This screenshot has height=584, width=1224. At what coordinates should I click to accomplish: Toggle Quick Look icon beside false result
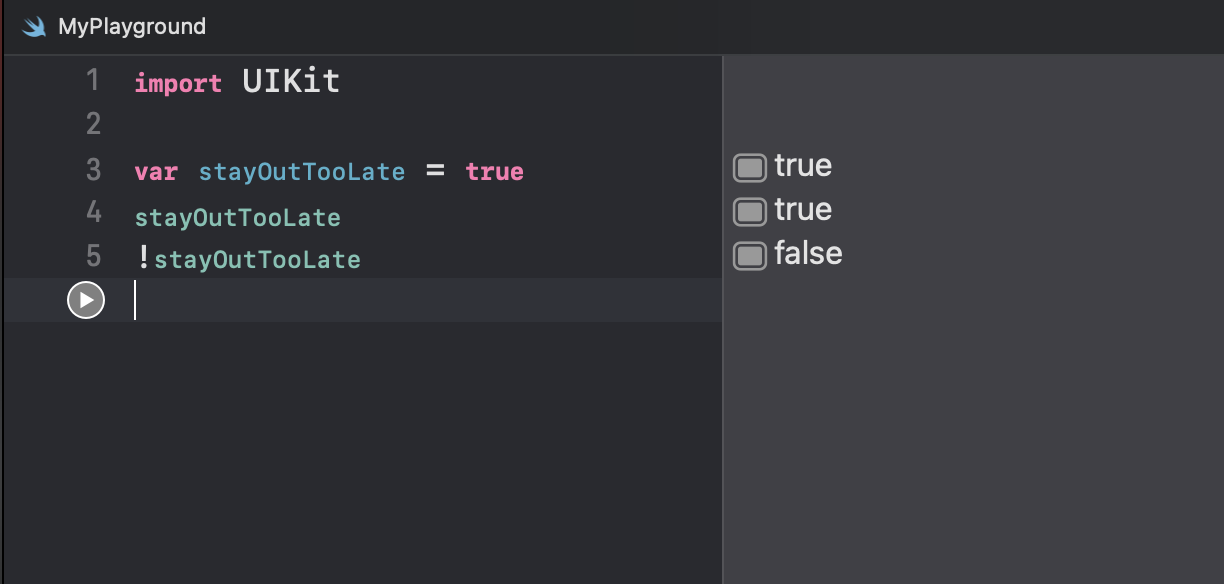point(749,255)
